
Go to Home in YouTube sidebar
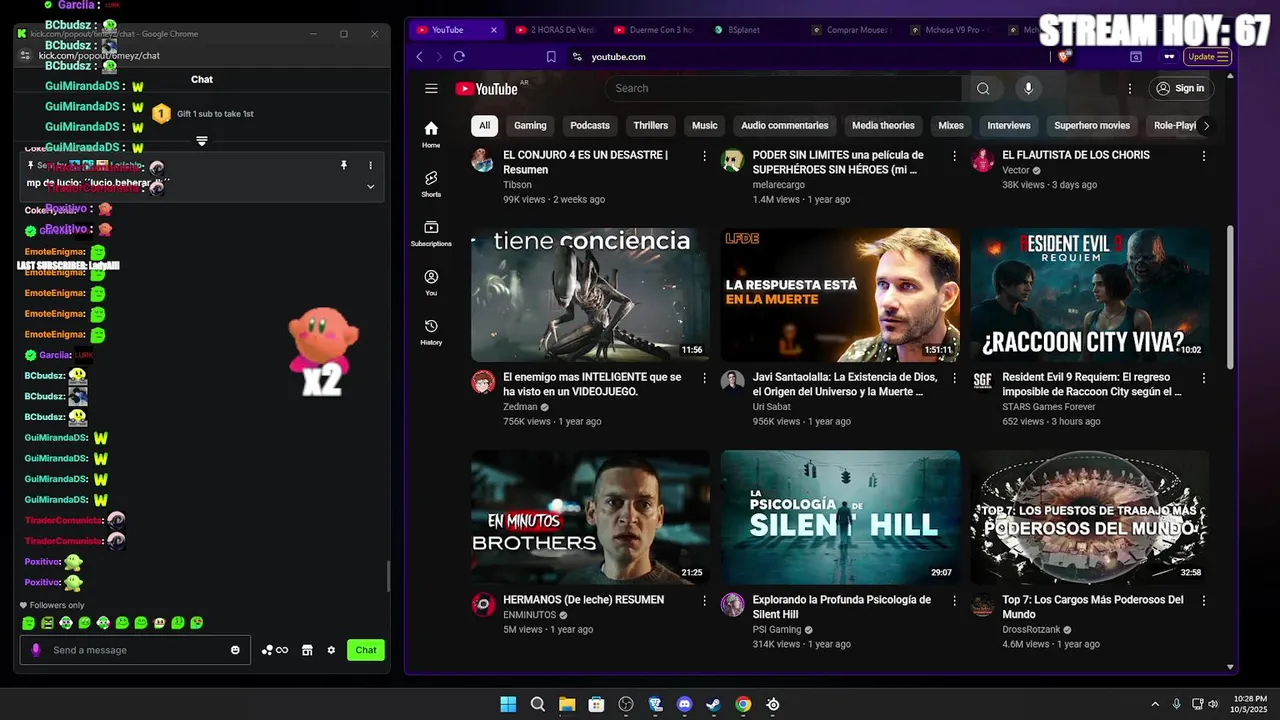431,134
